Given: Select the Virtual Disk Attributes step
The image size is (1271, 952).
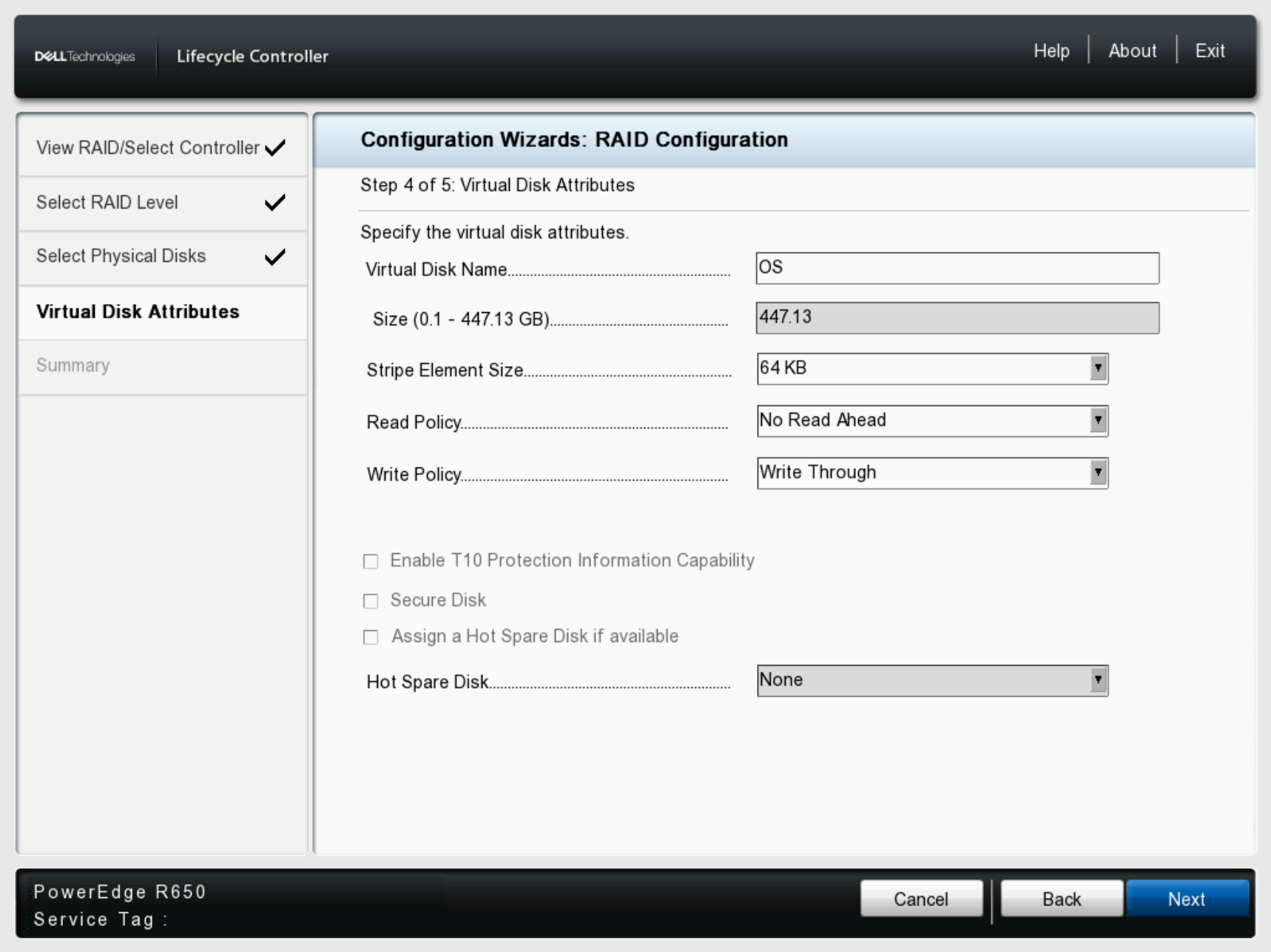Looking at the screenshot, I should (137, 312).
